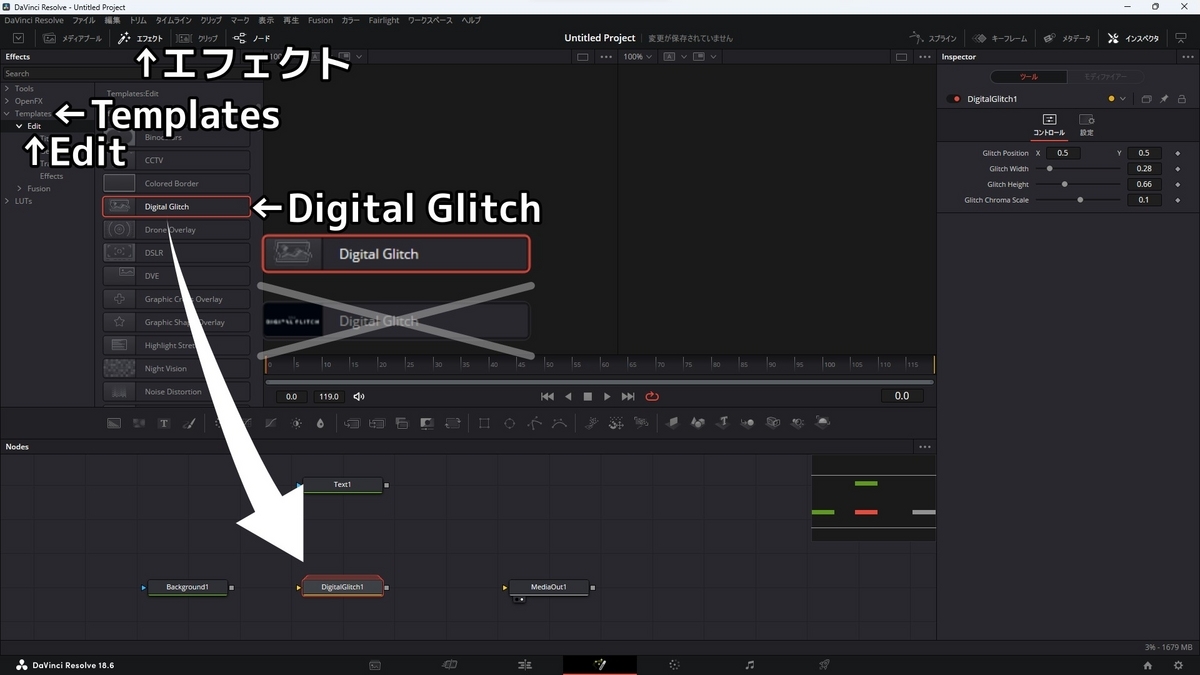1200x675 pixels.
Task: Open the viewer zoom level dropdown
Action: point(637,57)
